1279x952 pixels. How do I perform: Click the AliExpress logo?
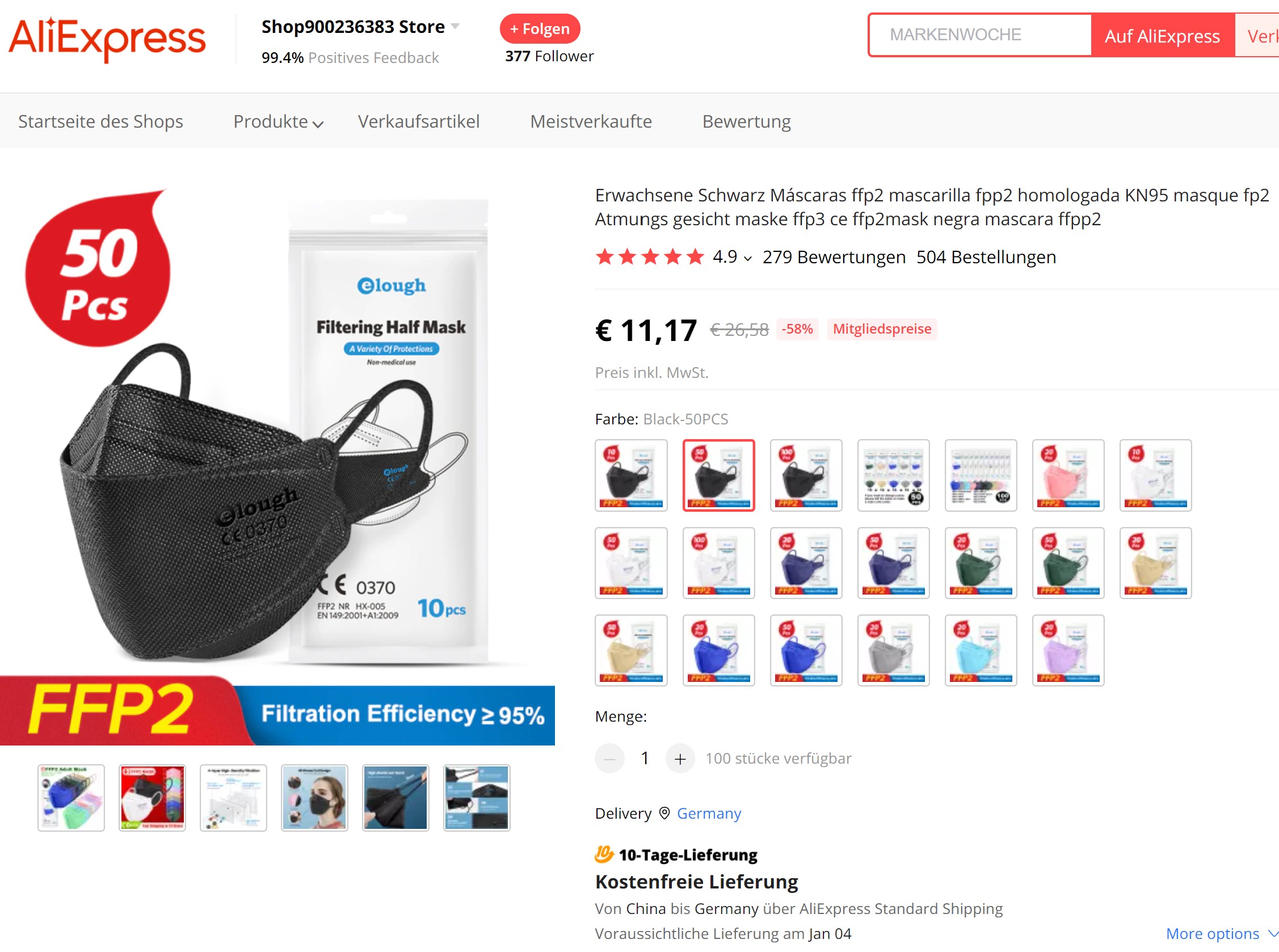point(107,39)
